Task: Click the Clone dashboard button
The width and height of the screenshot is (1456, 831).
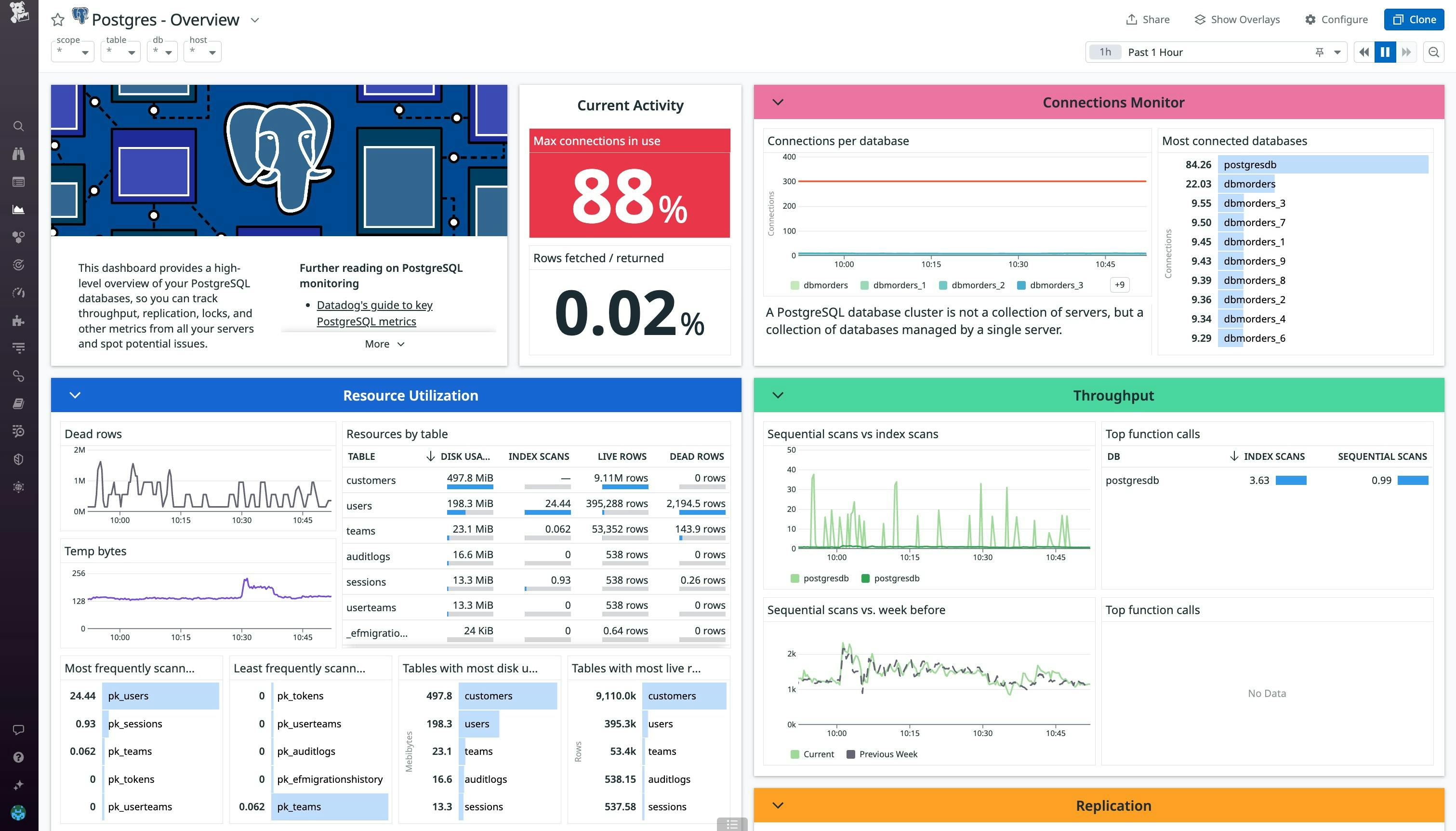Action: 1414,19
